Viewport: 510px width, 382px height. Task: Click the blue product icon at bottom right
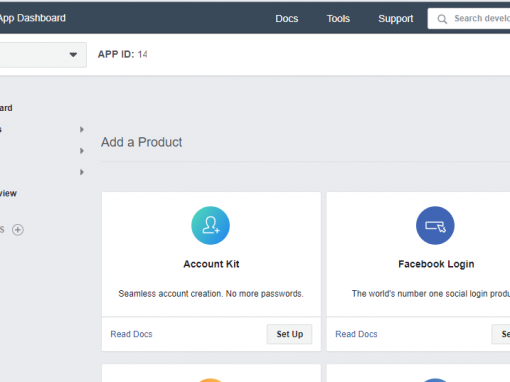(435, 380)
